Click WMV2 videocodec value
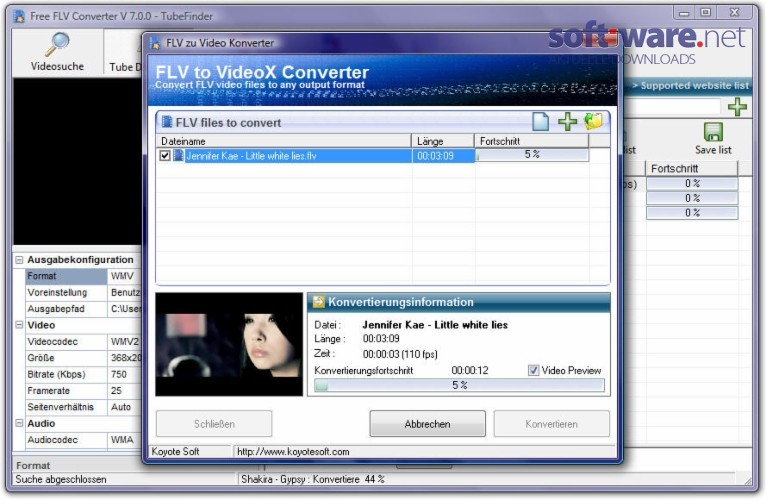Viewport: 766px width, 500px height. (125, 342)
